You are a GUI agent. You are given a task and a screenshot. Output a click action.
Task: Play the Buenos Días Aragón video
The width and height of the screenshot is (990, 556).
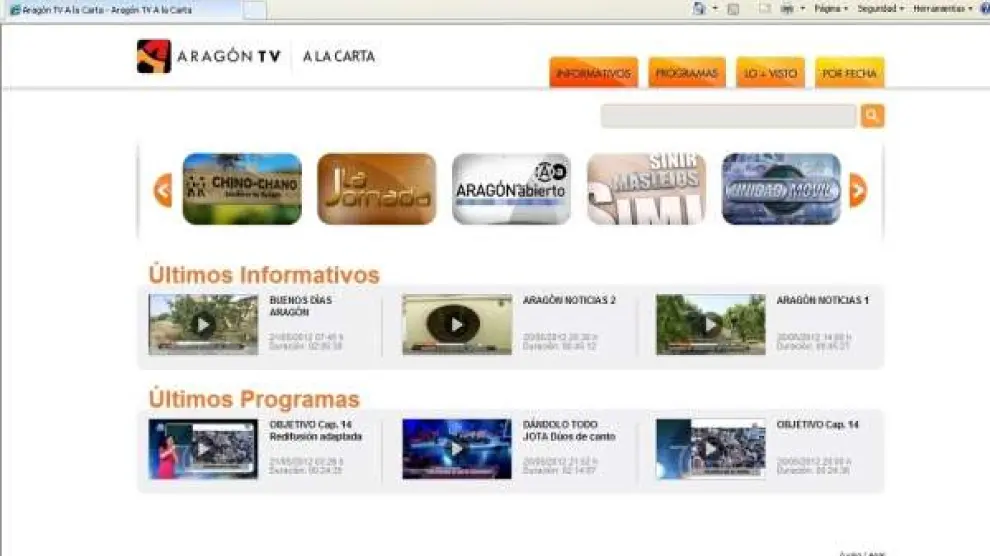(203, 324)
